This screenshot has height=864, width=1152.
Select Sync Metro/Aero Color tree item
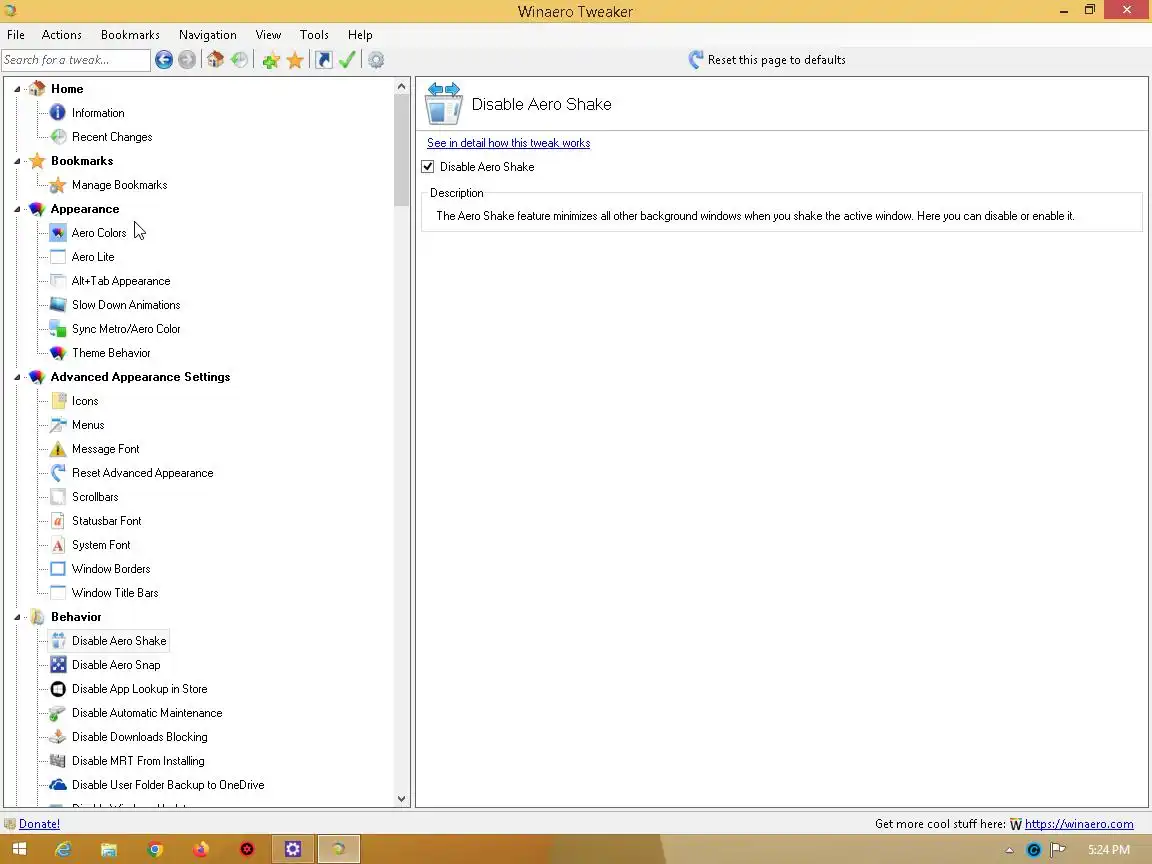click(x=126, y=329)
